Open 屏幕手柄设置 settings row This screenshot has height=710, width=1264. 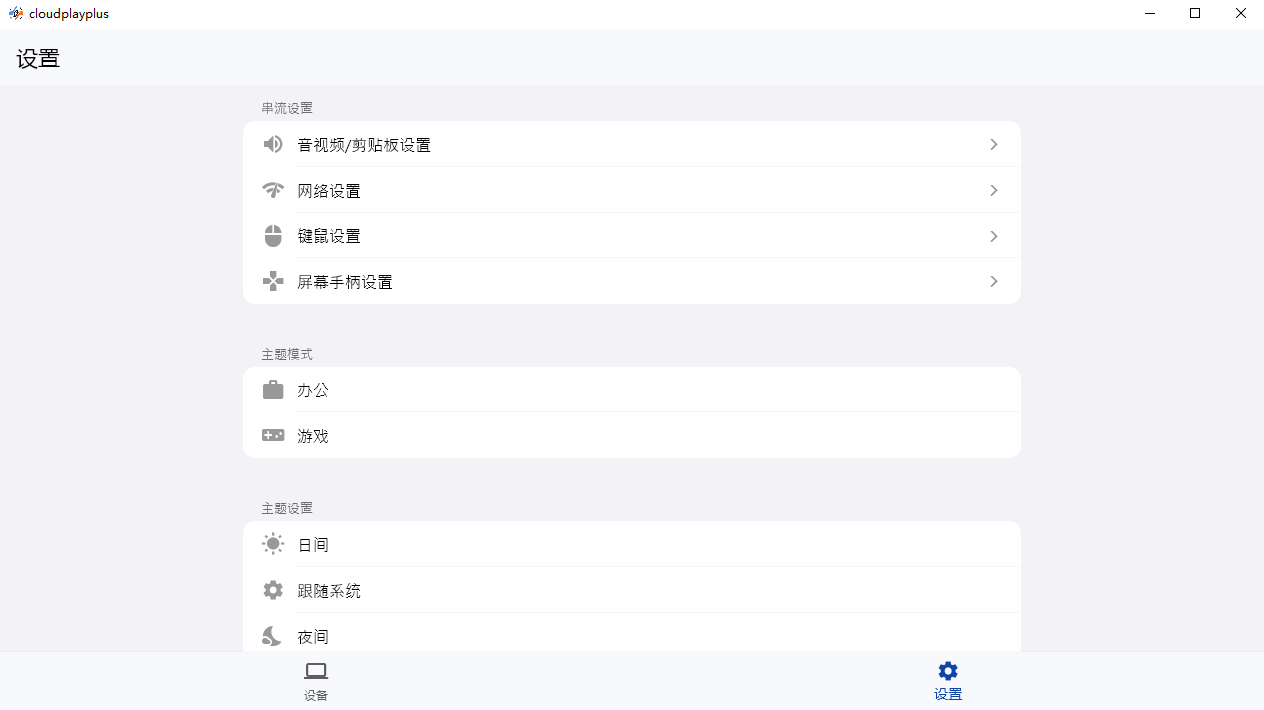tap(632, 281)
